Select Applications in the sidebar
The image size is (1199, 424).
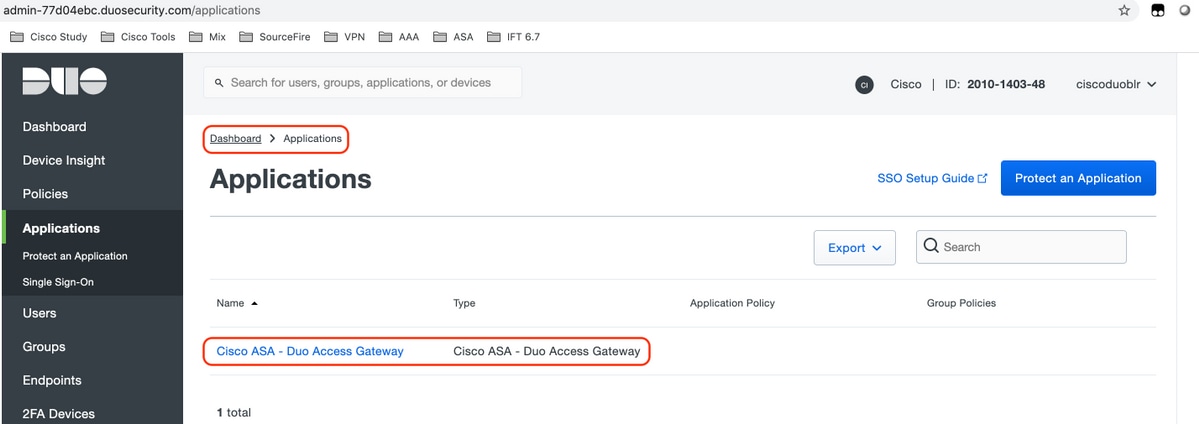[61, 228]
